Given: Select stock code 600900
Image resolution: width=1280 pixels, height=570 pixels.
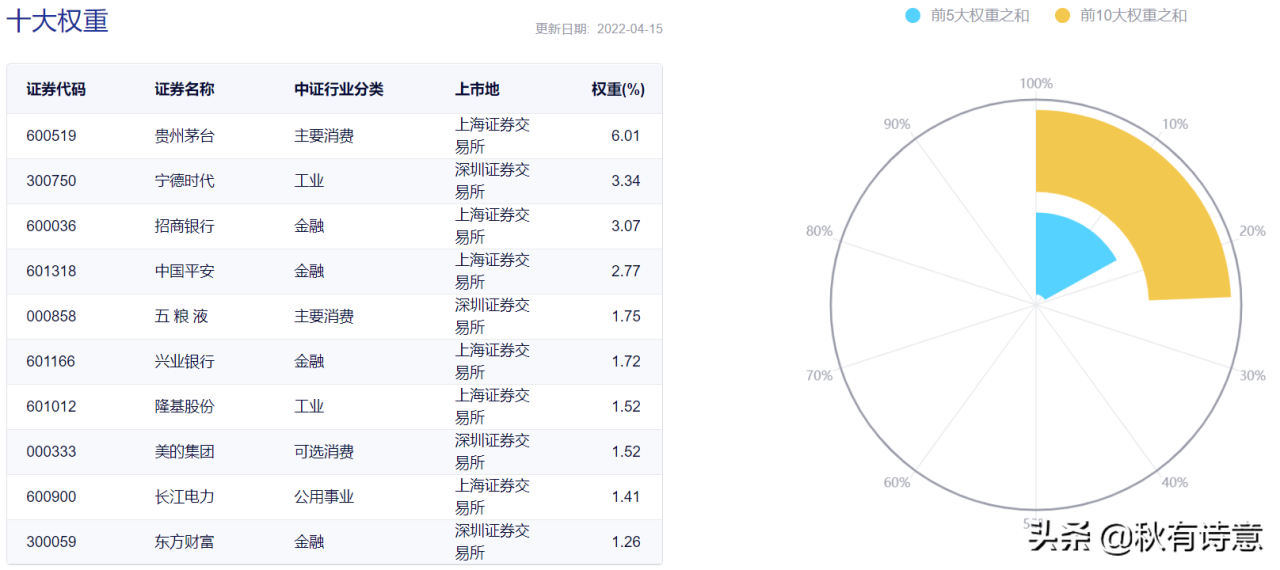Looking at the screenshot, I should (x=51, y=497).
